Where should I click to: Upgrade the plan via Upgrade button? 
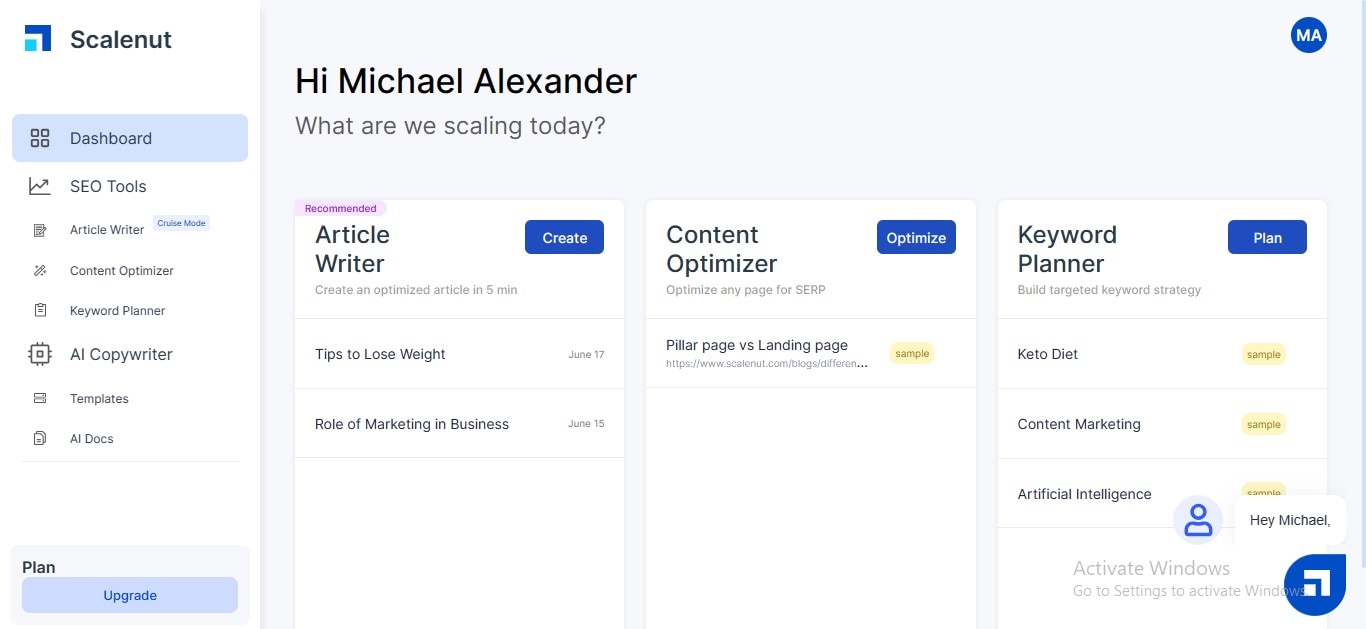(x=130, y=595)
